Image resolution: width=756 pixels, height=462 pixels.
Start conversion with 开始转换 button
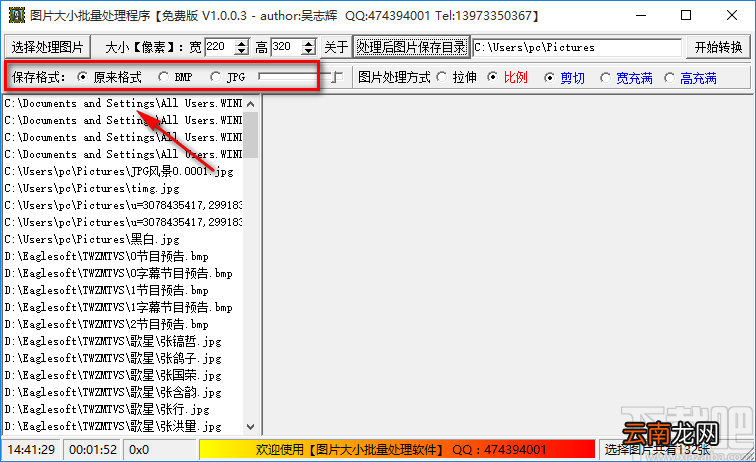point(718,47)
